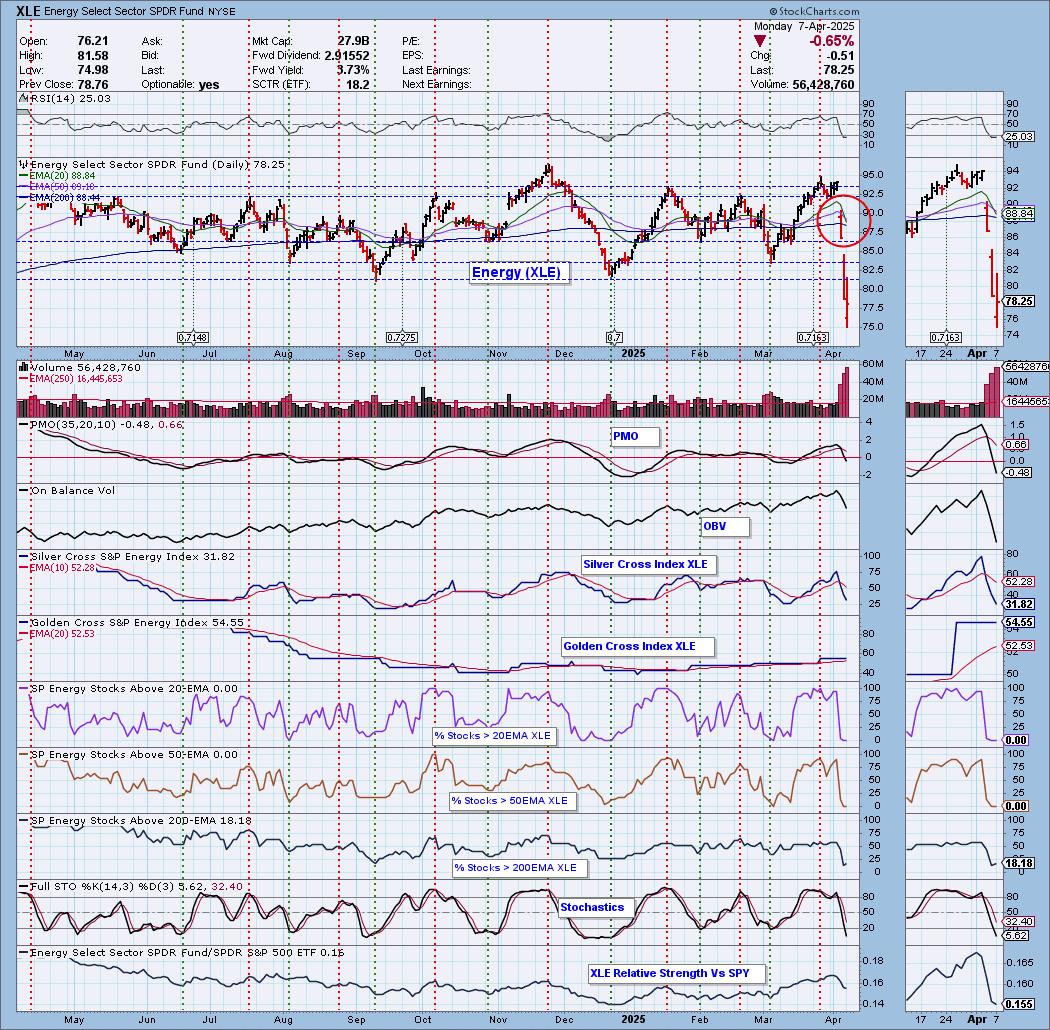This screenshot has height=1030, width=1050.
Task: Click the red down-triangle change indicator
Action: point(760,42)
